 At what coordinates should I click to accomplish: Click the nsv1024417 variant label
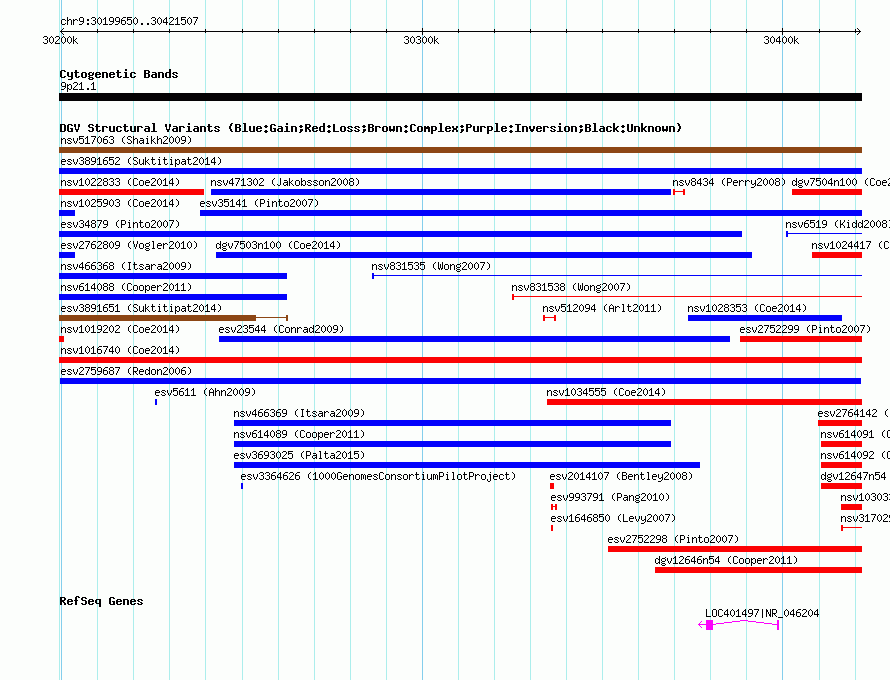click(x=850, y=245)
